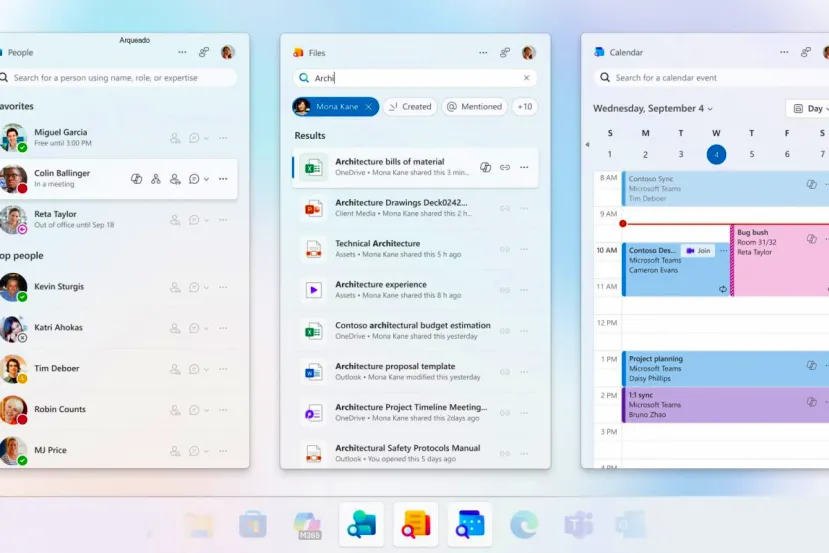The image size is (829, 553).
Task: Toggle the Mentioned filter chip
Action: (x=474, y=107)
